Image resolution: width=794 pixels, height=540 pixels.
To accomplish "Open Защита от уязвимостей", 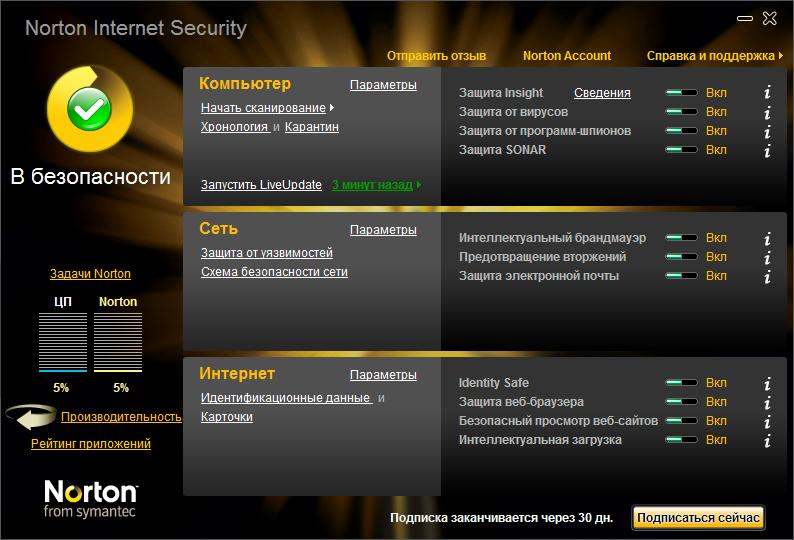I will pos(267,253).
